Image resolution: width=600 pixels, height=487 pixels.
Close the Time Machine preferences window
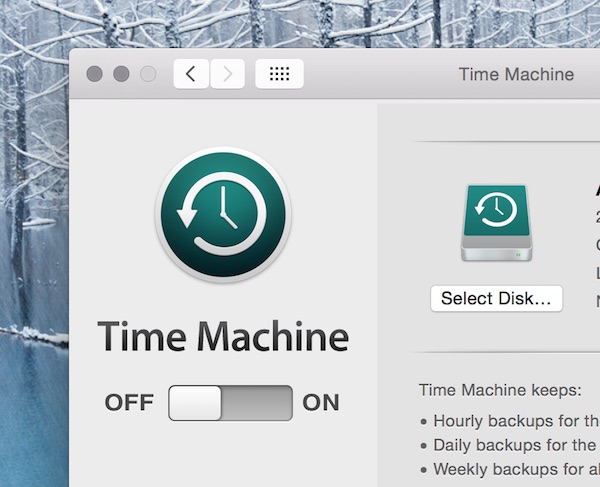95,74
